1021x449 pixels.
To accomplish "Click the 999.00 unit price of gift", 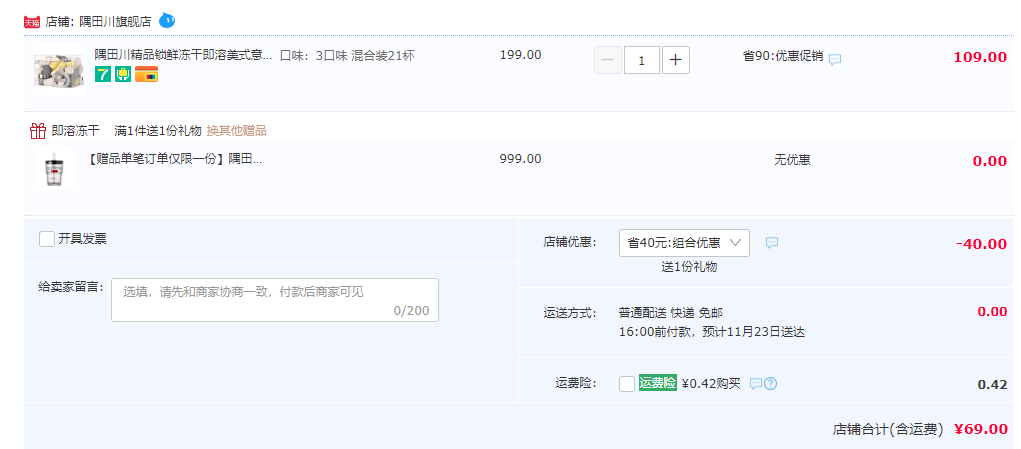I will tap(520, 159).
